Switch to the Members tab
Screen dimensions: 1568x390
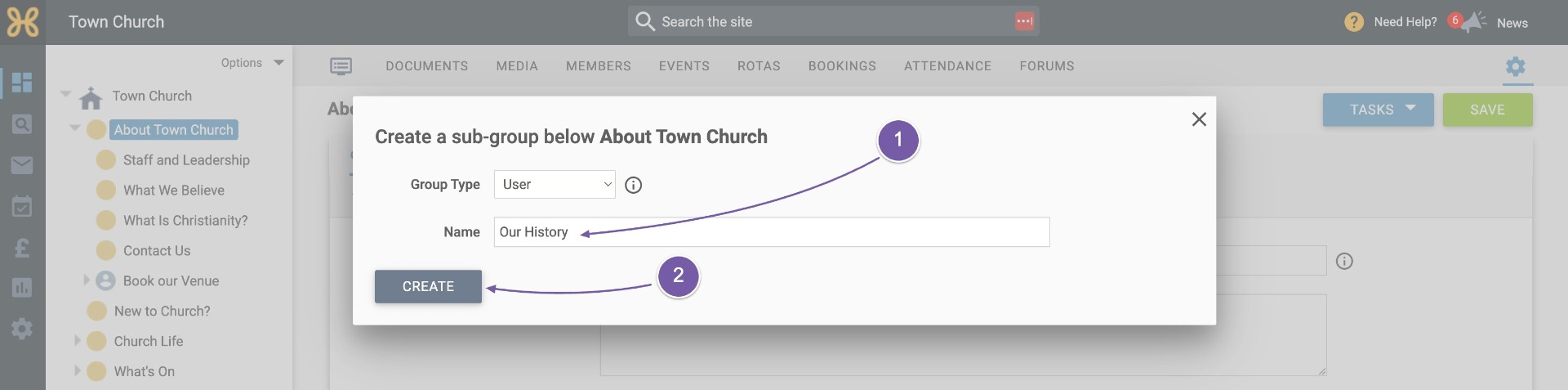coord(599,66)
